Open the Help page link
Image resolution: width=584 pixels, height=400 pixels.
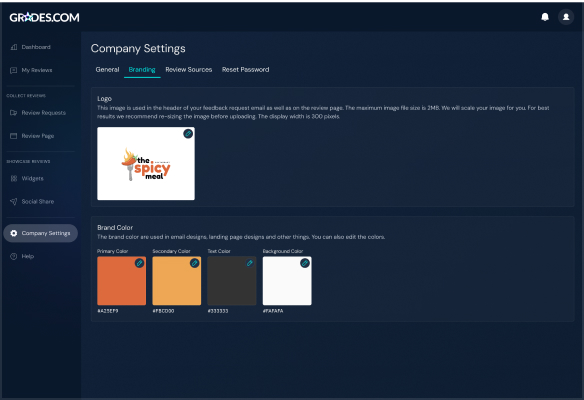[28, 256]
